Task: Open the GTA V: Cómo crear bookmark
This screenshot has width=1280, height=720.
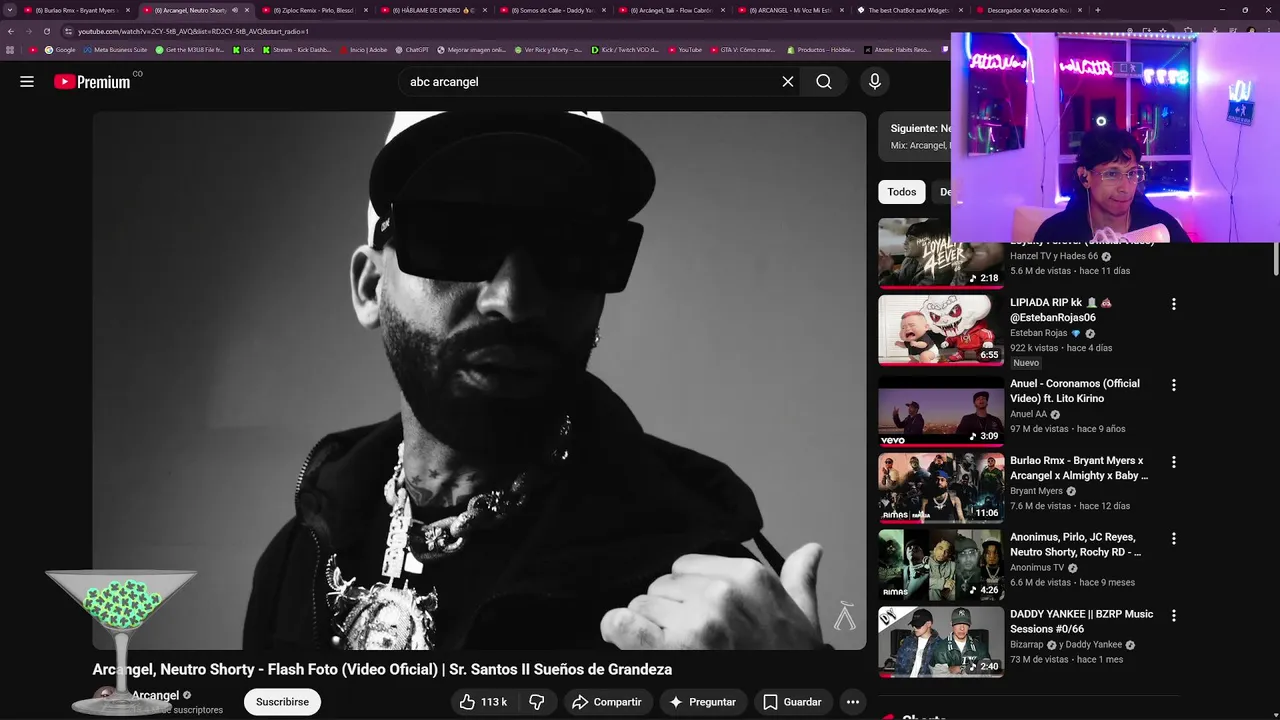Action: coord(743,49)
